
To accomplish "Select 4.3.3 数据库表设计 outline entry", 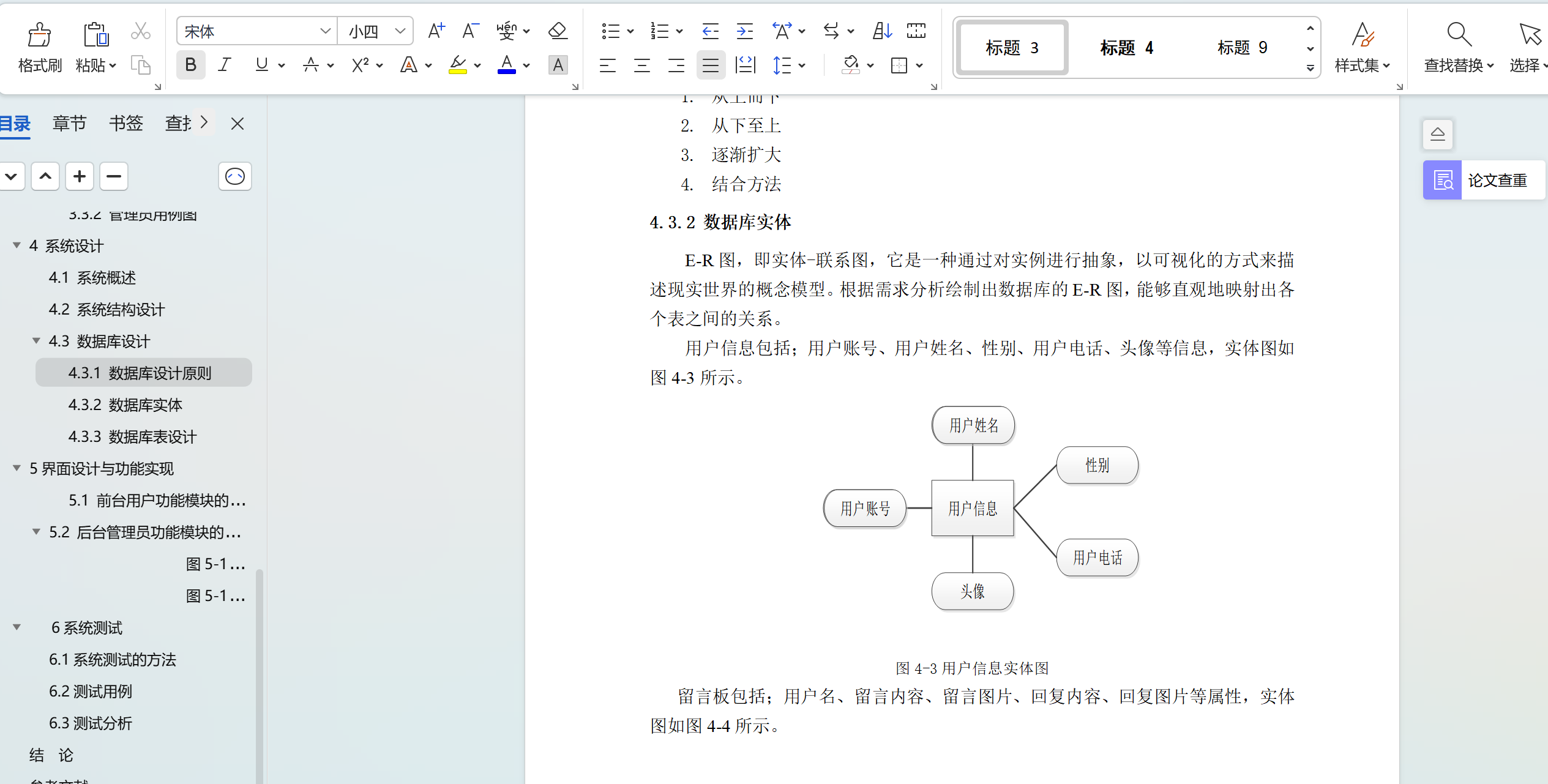I will [132, 436].
